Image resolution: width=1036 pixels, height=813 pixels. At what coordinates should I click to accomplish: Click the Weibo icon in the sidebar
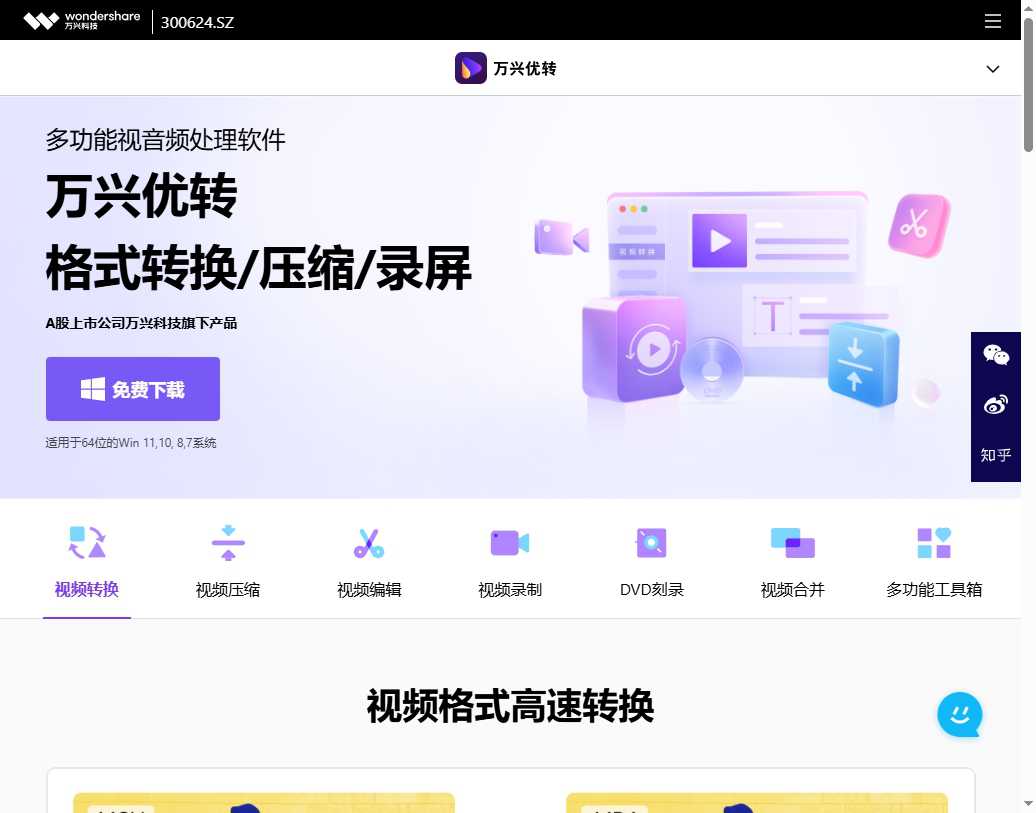[x=995, y=405]
